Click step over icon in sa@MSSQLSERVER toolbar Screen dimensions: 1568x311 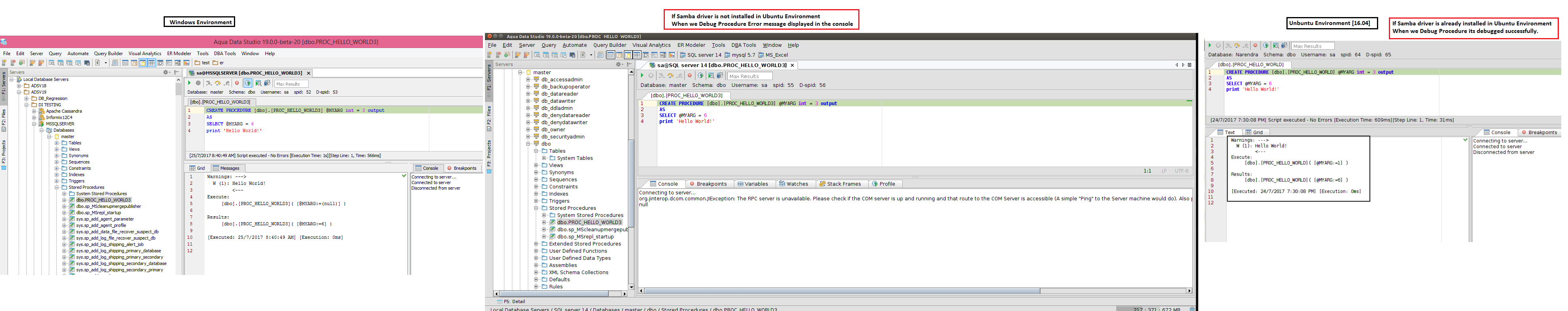coord(217,83)
